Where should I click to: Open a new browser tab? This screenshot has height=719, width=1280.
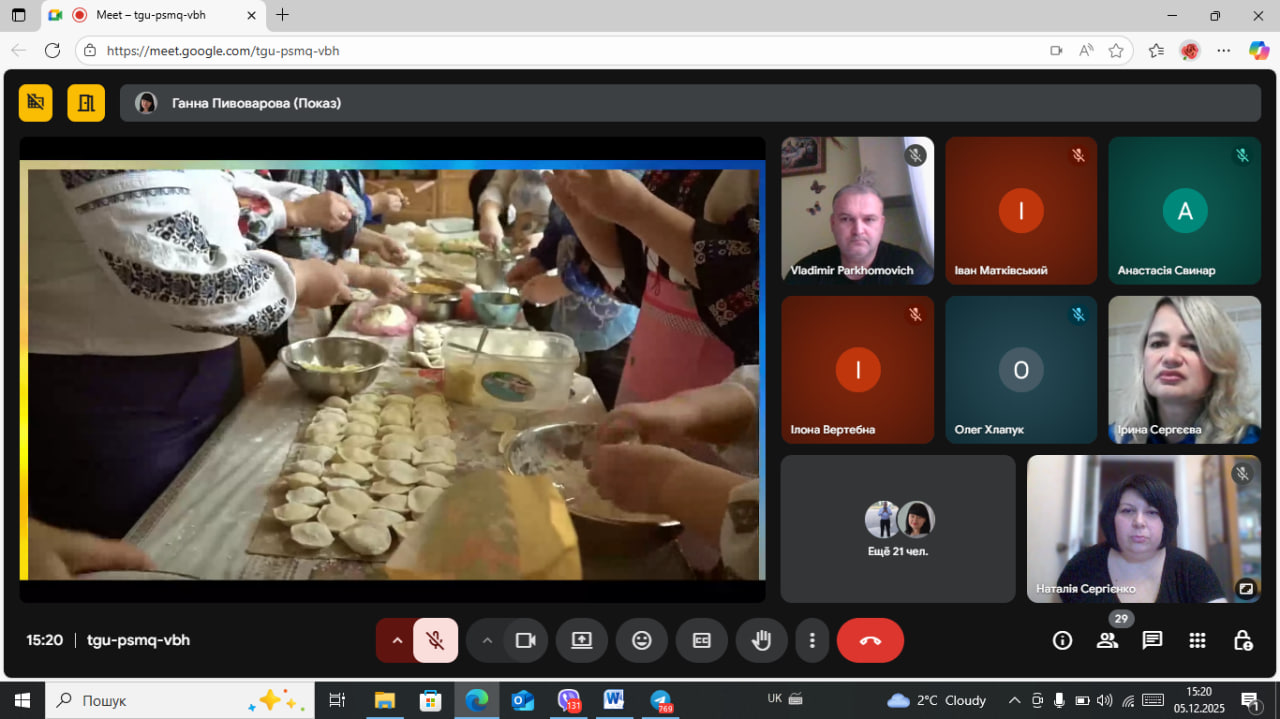click(x=283, y=15)
